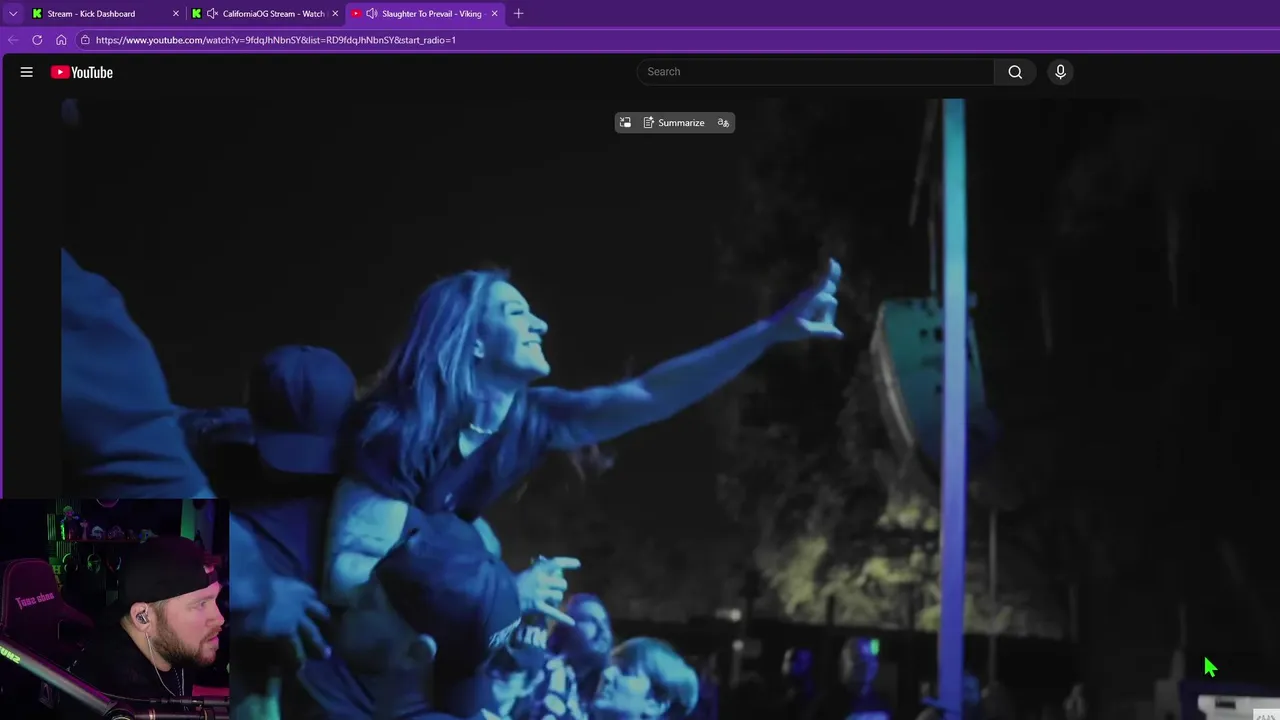Start voice search with microphone icon
This screenshot has height=720, width=1280.
1061,72
